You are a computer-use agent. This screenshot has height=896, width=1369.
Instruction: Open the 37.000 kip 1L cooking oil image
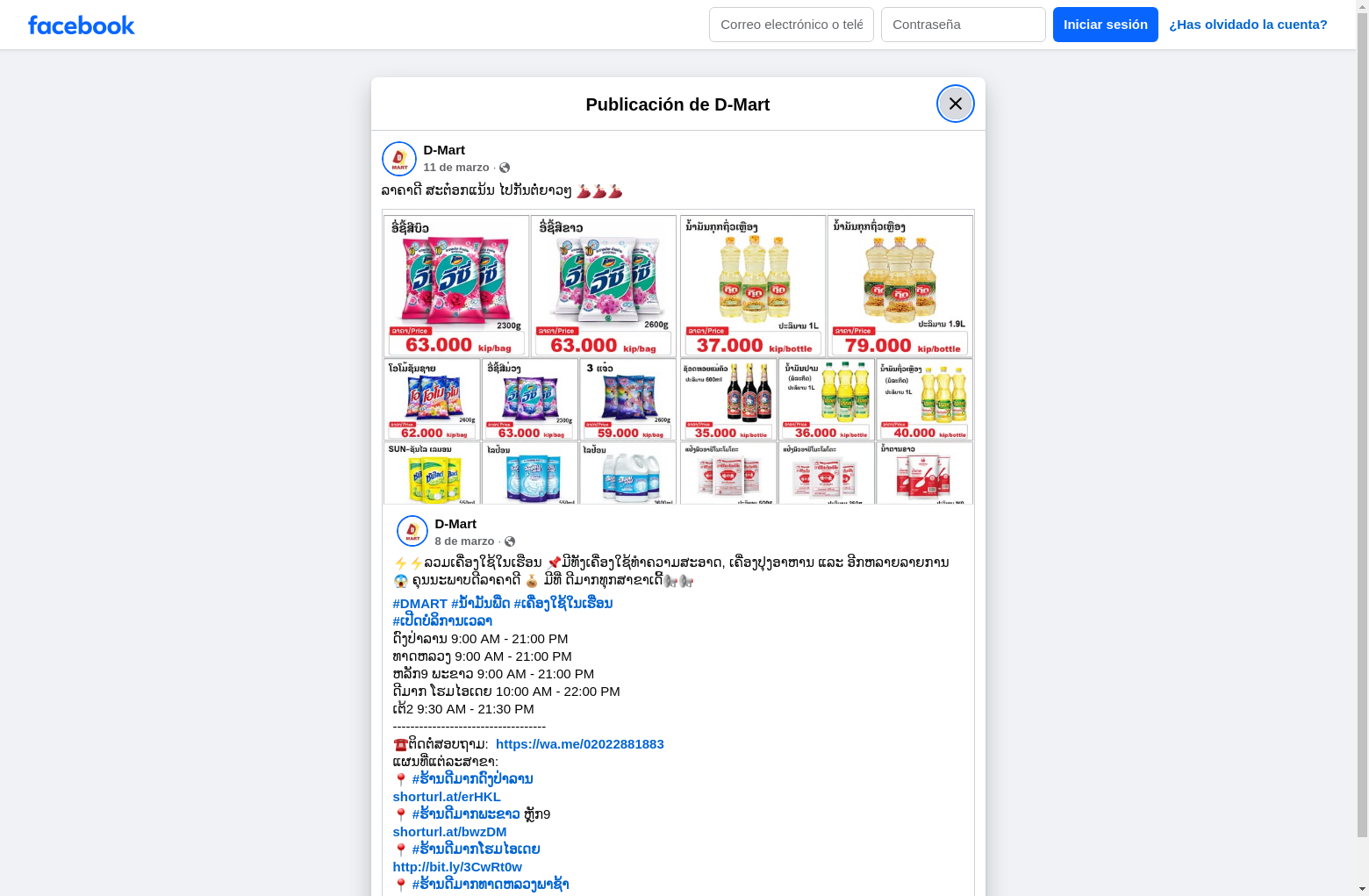753,286
